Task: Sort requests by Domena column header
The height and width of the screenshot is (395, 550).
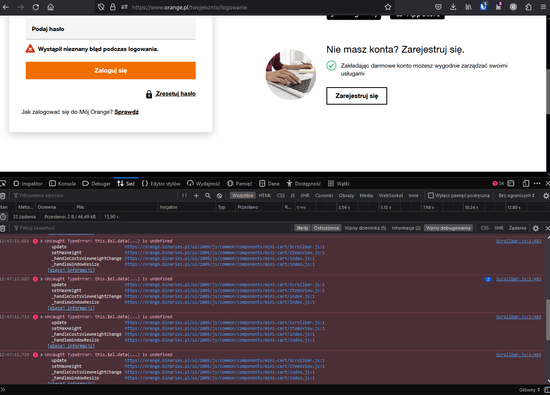Action: pos(54,207)
